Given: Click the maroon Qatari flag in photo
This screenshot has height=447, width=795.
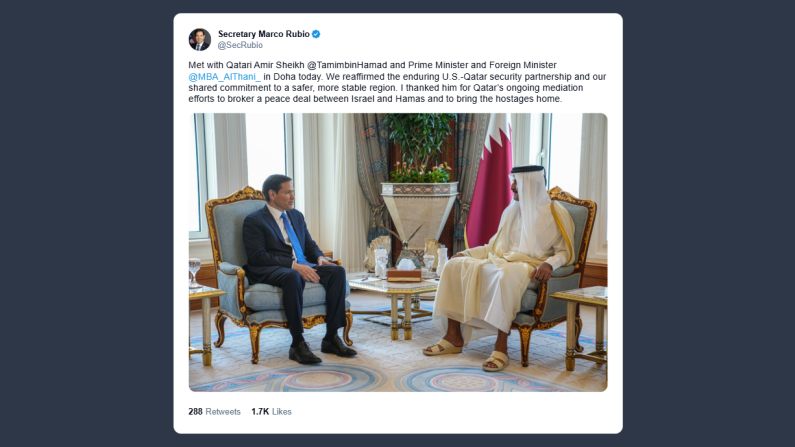Looking at the screenshot, I should point(490,182).
